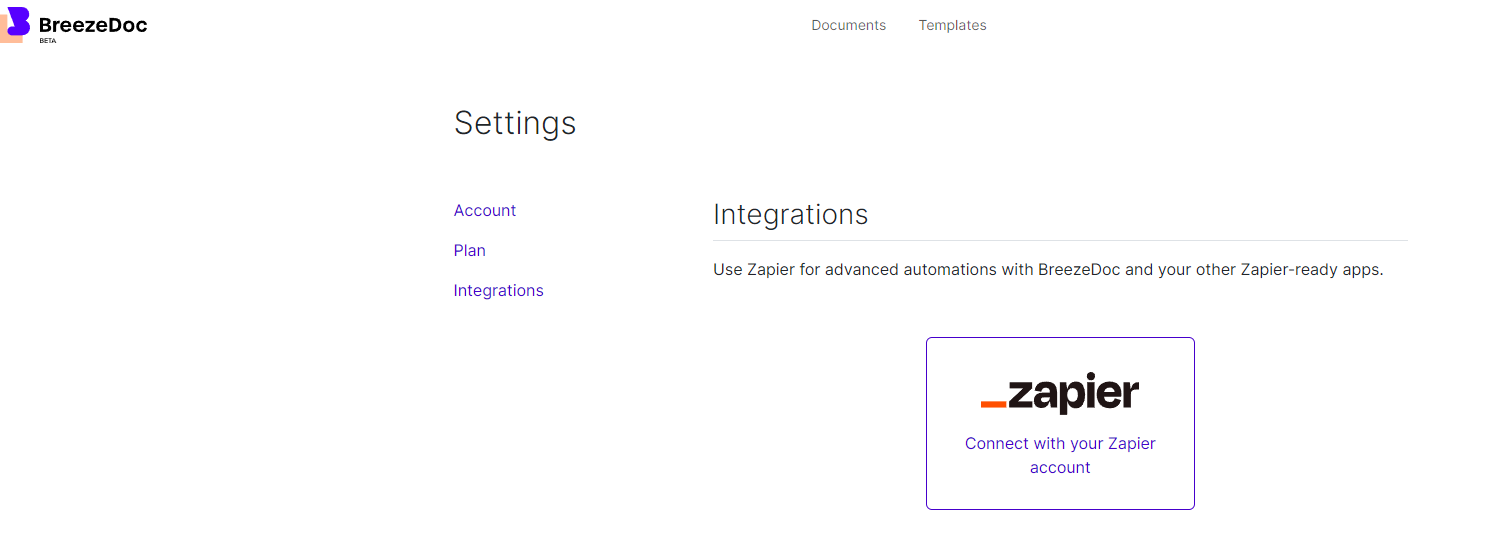
Task: Click the Settings page heading
Action: (x=515, y=122)
